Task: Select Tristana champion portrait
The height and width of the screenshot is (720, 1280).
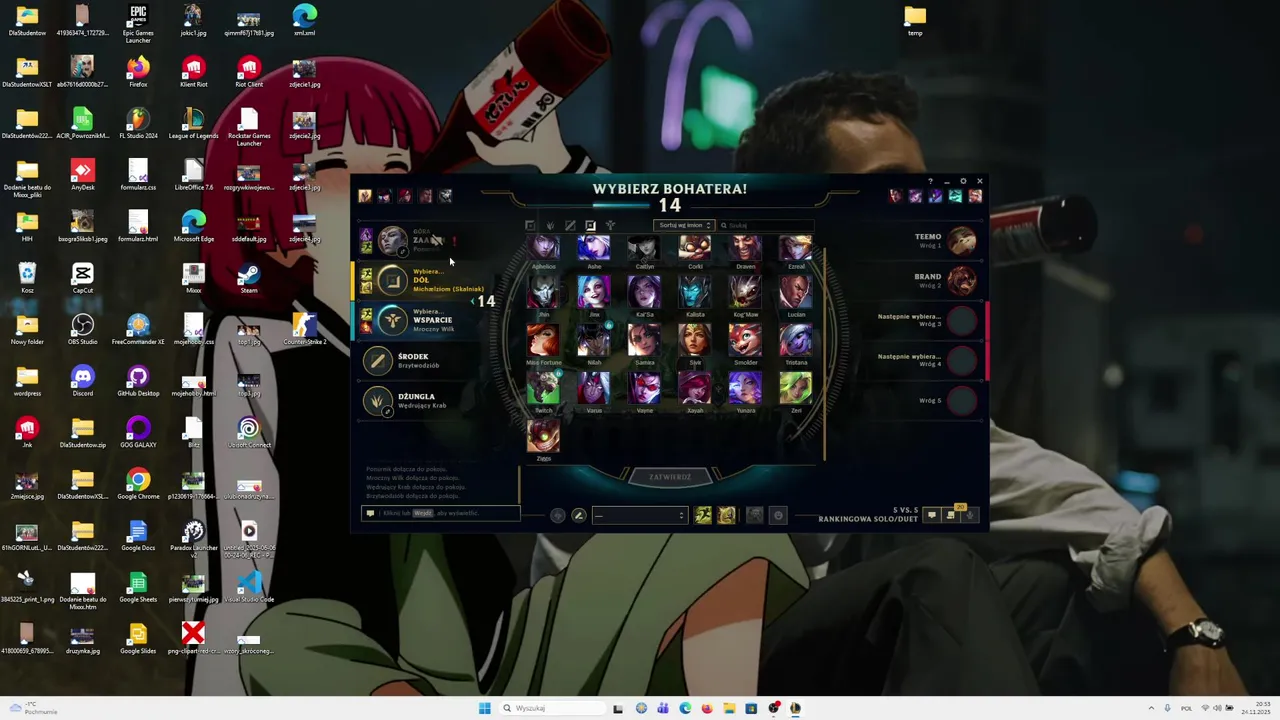Action: click(796, 341)
